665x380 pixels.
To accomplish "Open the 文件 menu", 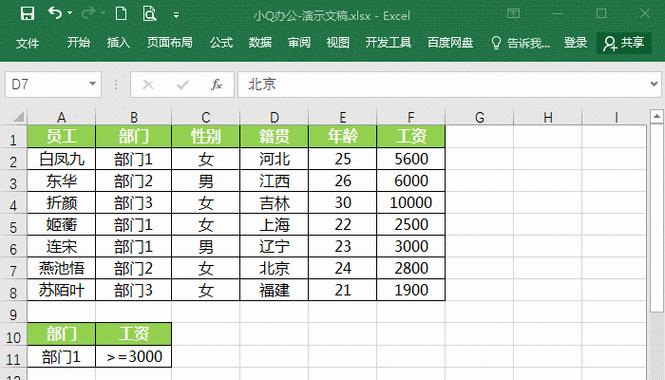I will click(28, 43).
